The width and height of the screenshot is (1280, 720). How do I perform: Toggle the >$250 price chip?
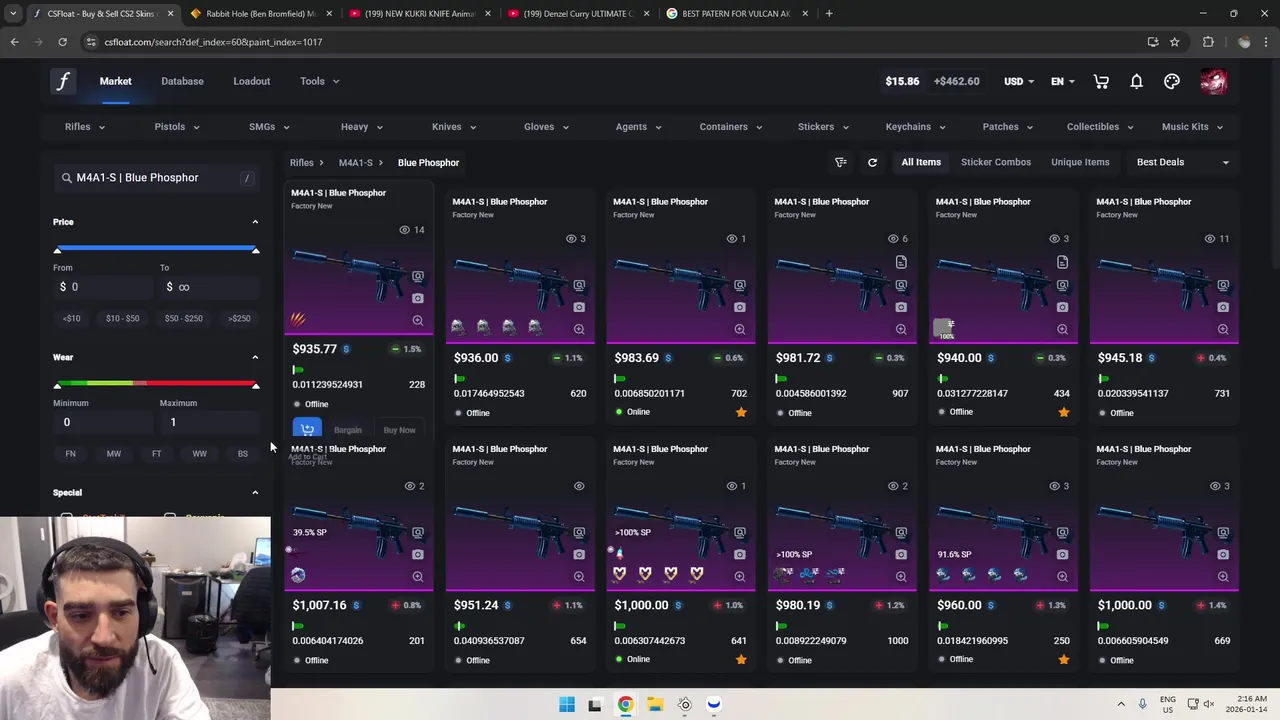[239, 318]
